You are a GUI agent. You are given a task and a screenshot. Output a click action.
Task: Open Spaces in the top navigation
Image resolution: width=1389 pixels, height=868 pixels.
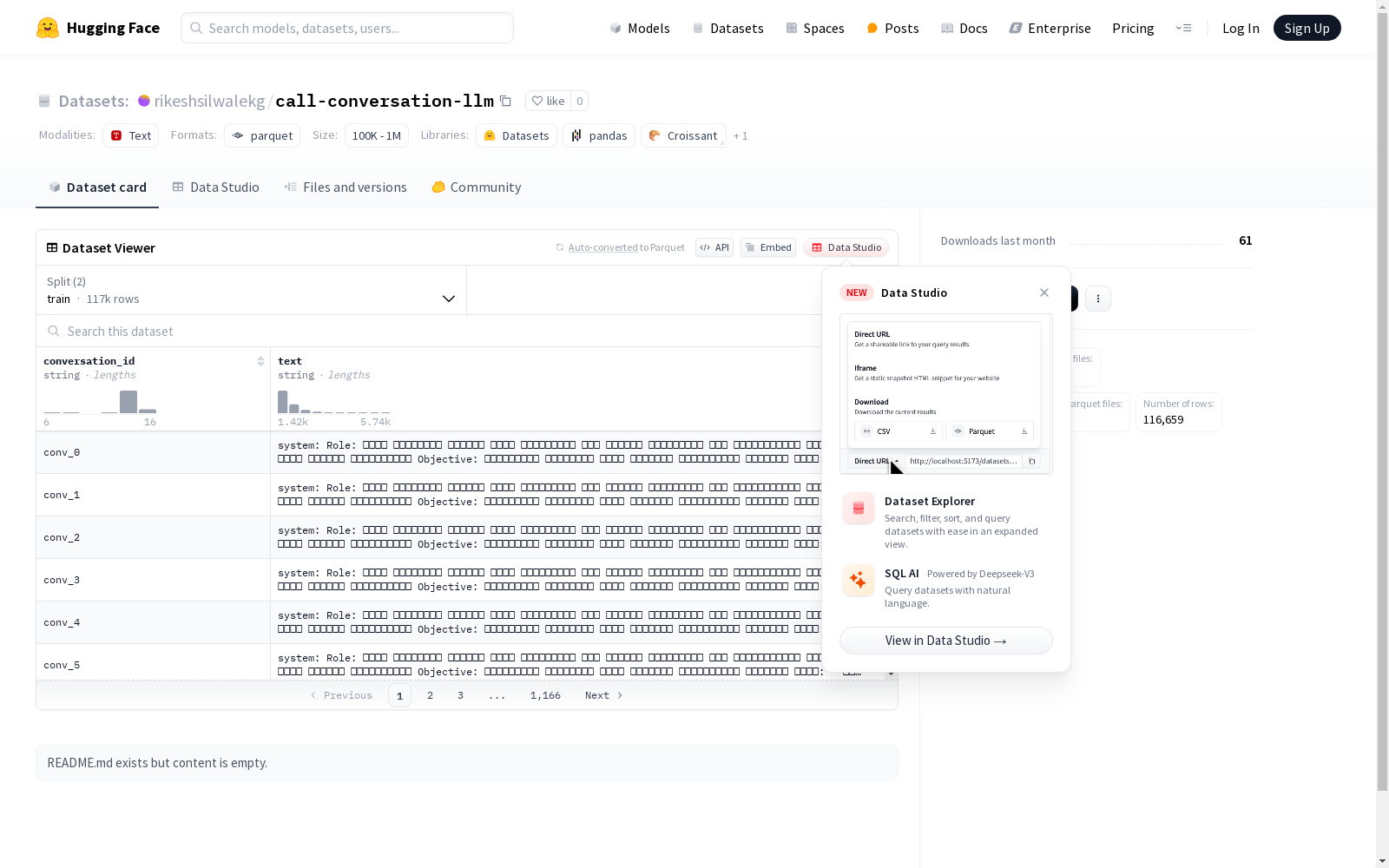tap(815, 28)
